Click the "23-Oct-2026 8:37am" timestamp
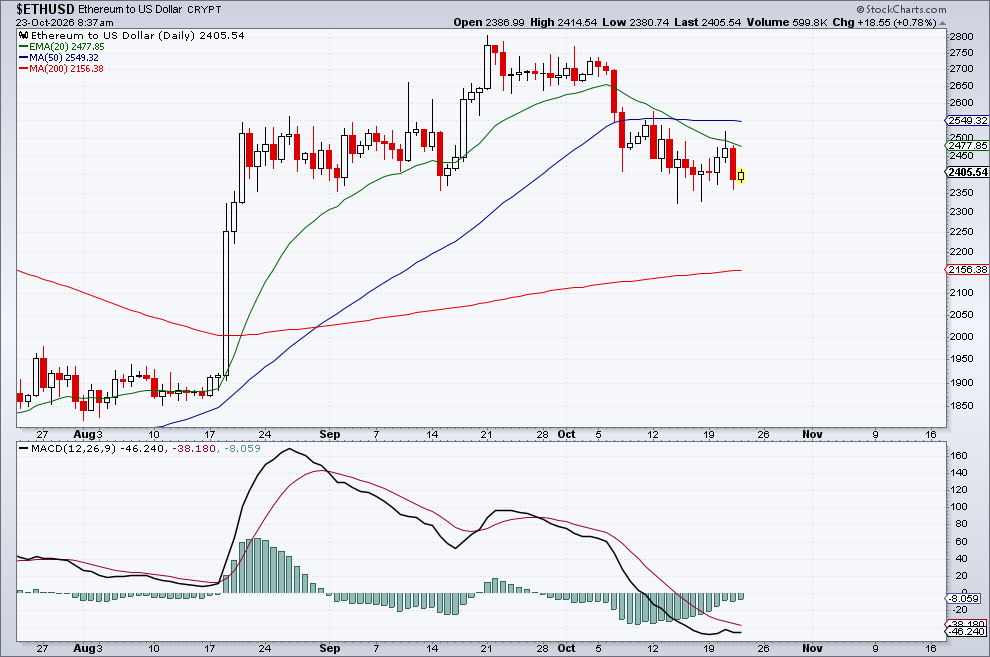This screenshot has height=657, width=990. coord(64,22)
